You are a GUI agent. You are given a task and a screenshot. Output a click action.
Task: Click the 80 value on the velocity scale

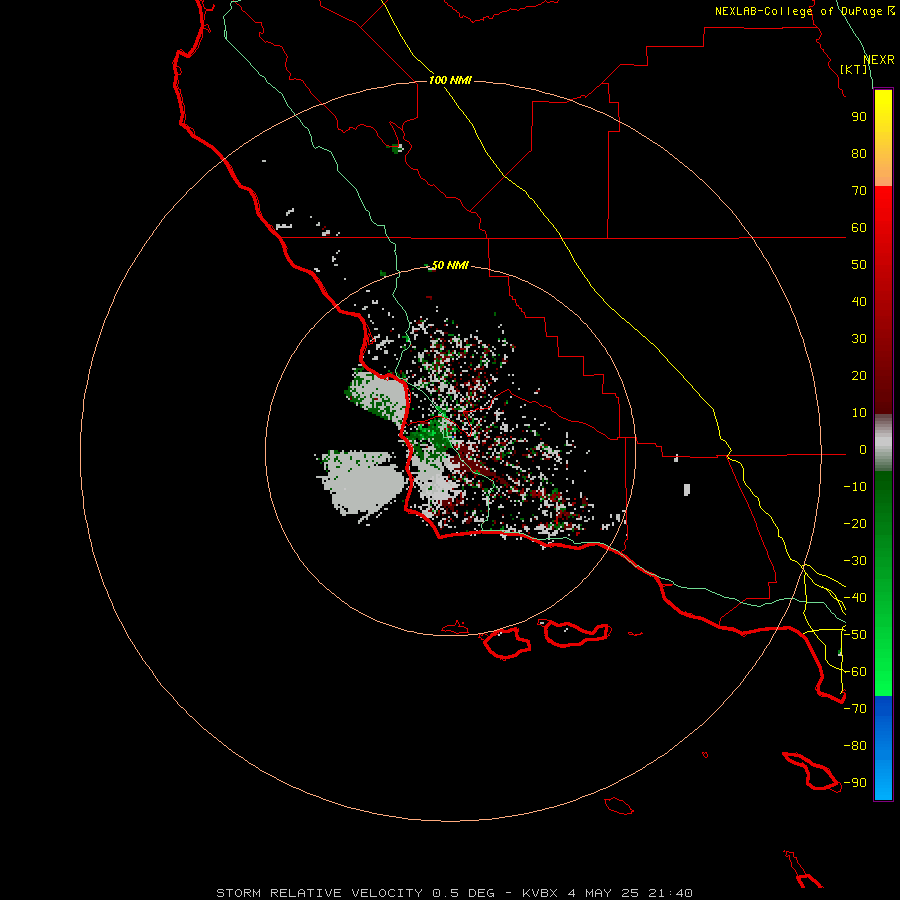(x=859, y=154)
